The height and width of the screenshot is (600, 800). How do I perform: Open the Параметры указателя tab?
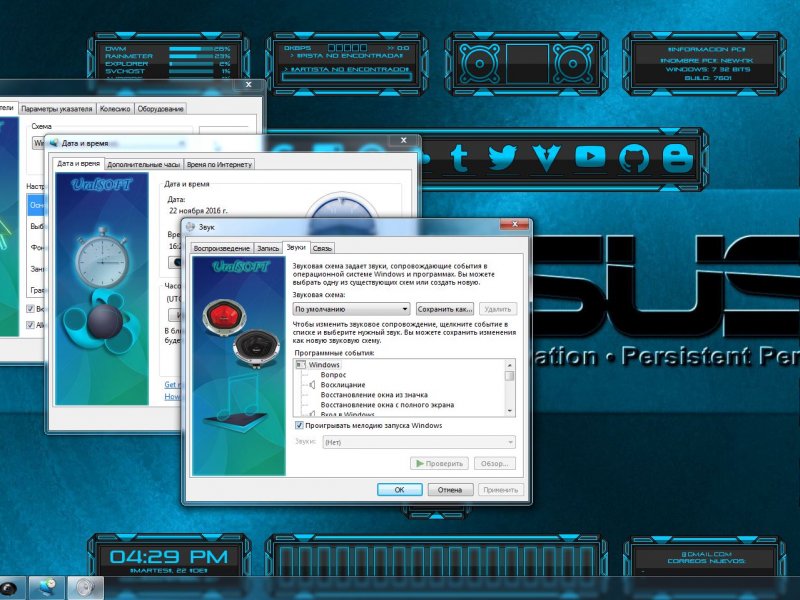tap(57, 109)
